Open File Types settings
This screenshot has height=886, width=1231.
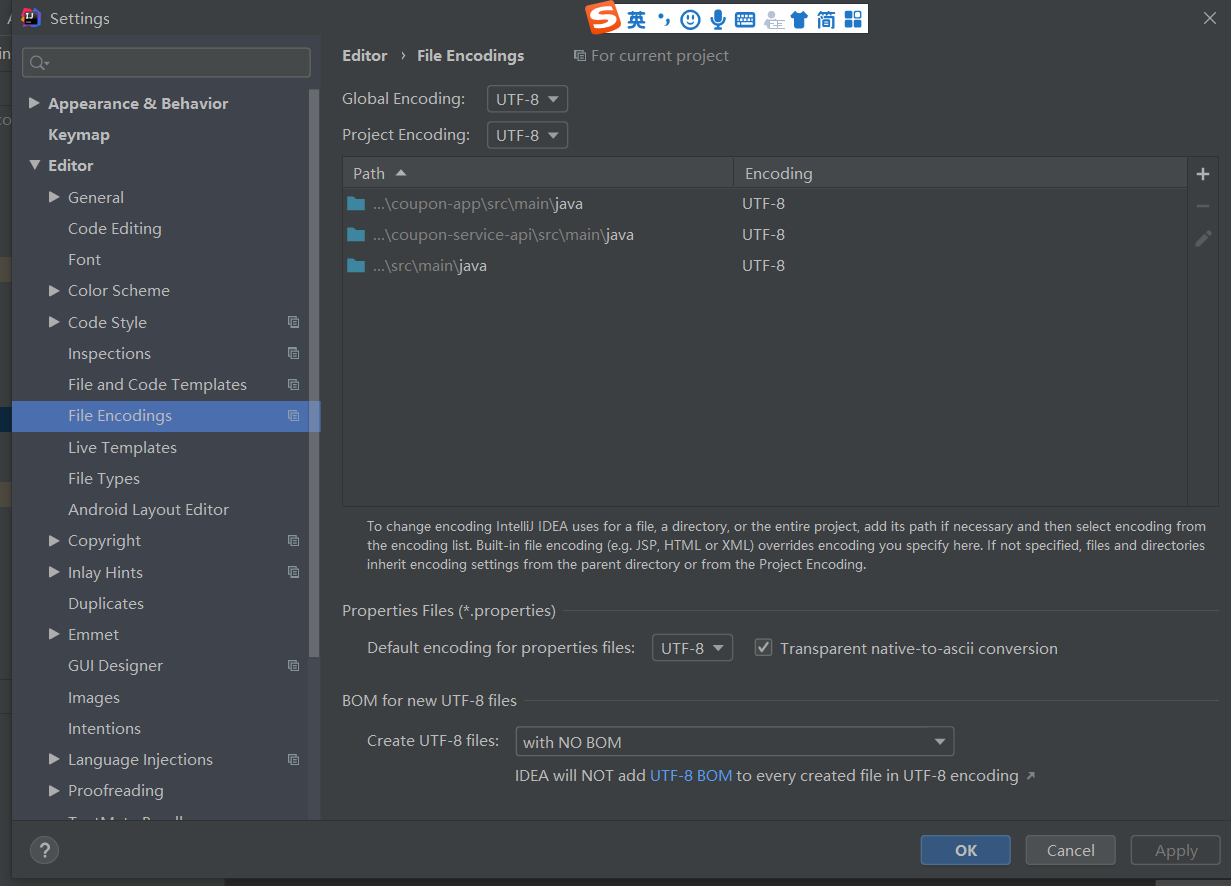[x=104, y=478]
